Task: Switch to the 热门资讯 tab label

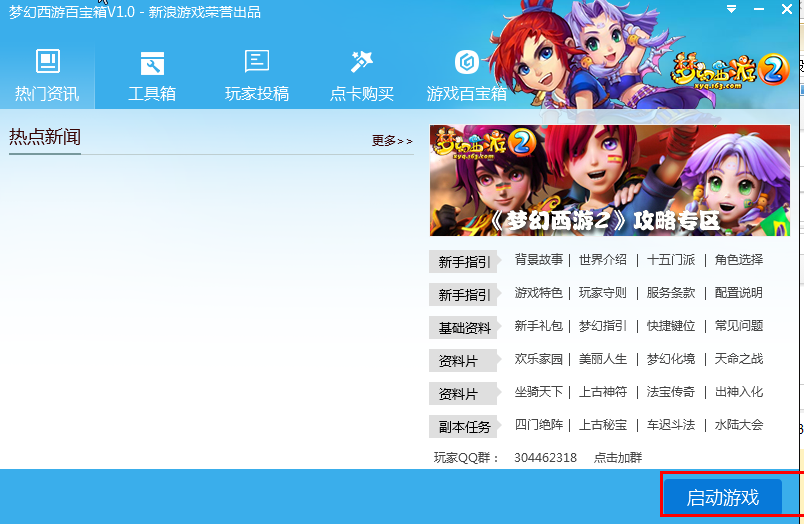Action: pyautogui.click(x=47, y=94)
